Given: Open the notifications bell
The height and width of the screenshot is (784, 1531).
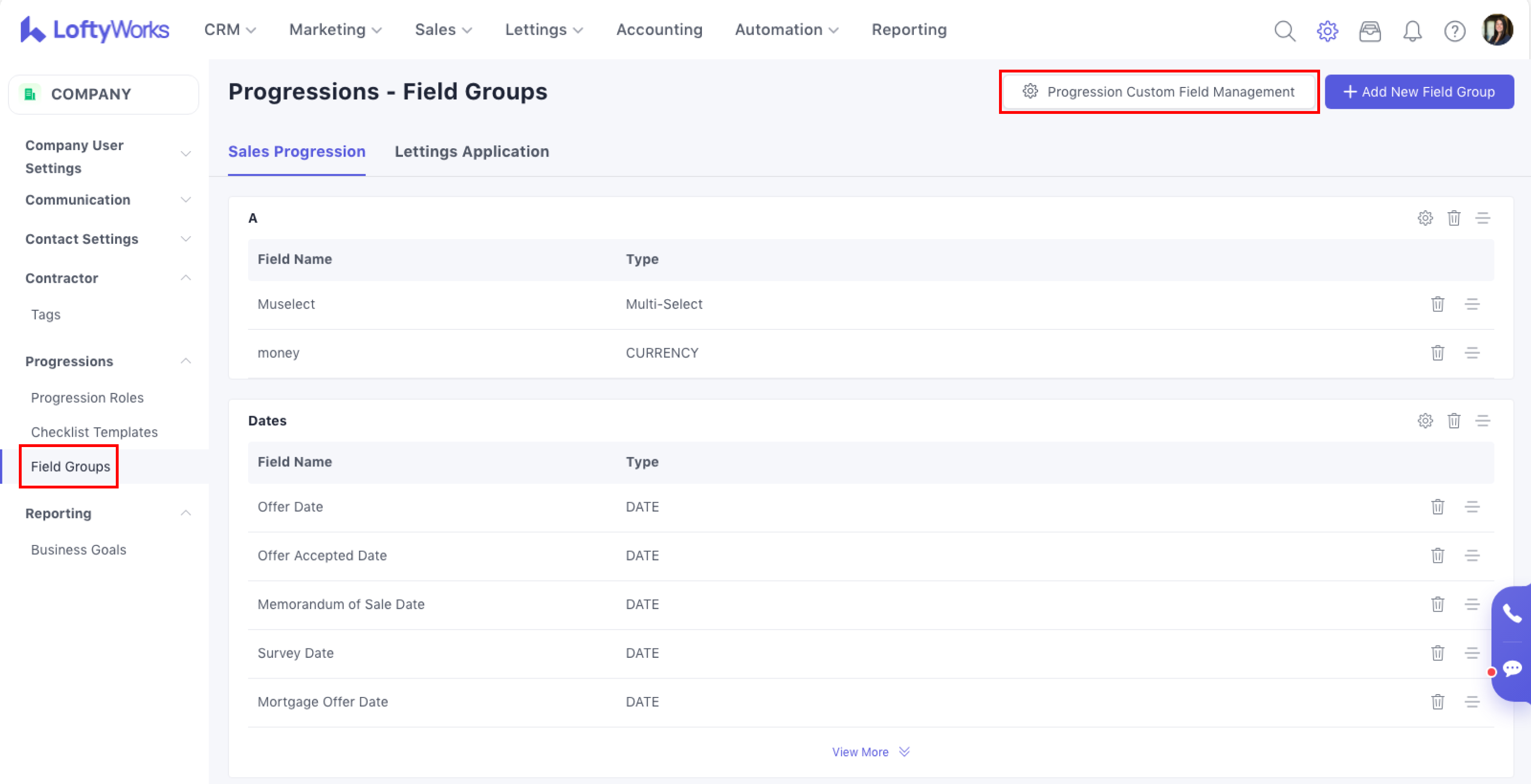Looking at the screenshot, I should (x=1411, y=30).
